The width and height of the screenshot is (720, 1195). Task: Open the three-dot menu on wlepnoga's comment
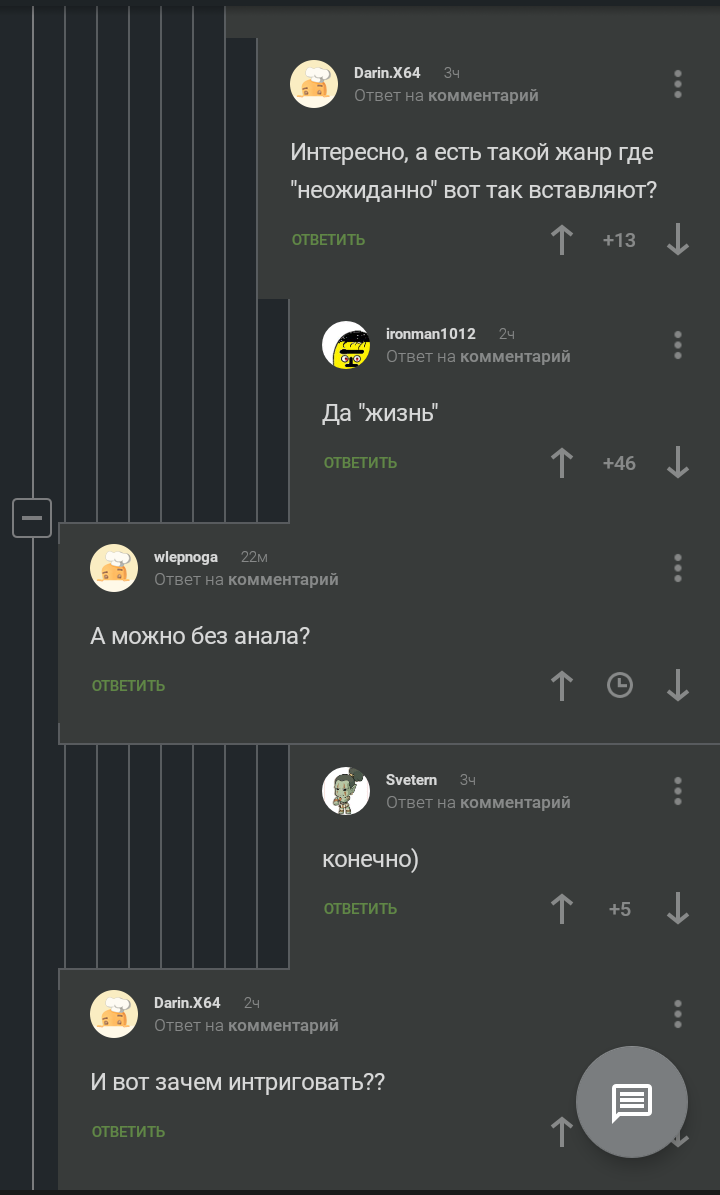[x=677, y=569]
